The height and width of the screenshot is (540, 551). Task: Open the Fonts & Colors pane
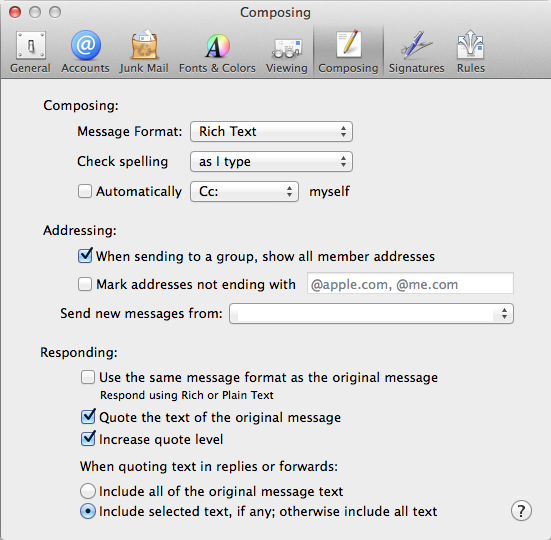tap(217, 52)
